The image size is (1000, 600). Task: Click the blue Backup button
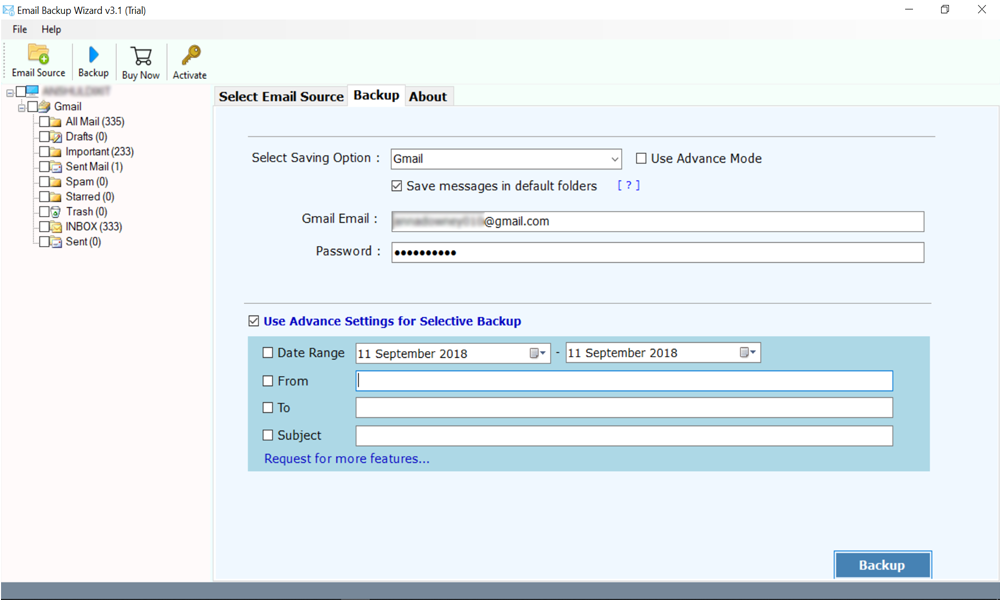point(883,565)
